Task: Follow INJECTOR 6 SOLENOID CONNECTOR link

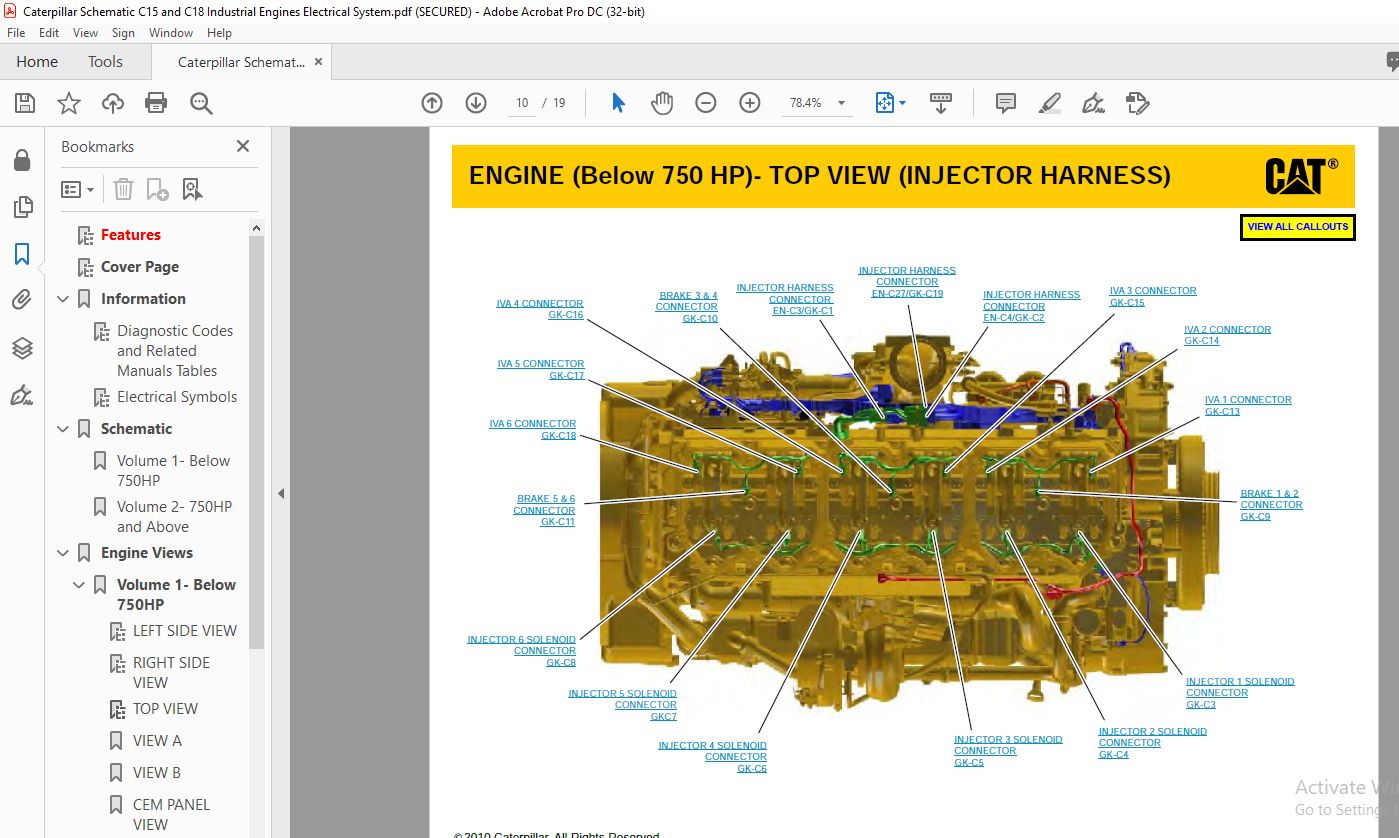Action: (x=522, y=651)
